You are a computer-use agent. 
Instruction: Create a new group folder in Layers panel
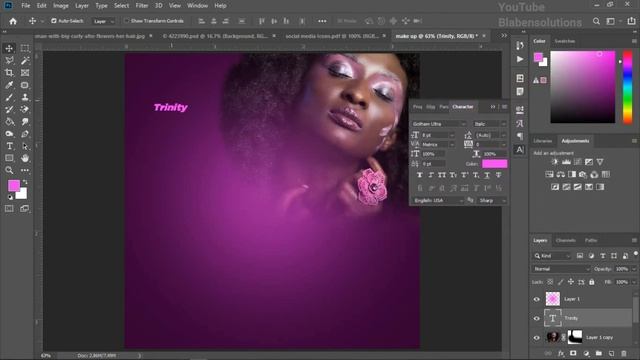tap(599, 353)
